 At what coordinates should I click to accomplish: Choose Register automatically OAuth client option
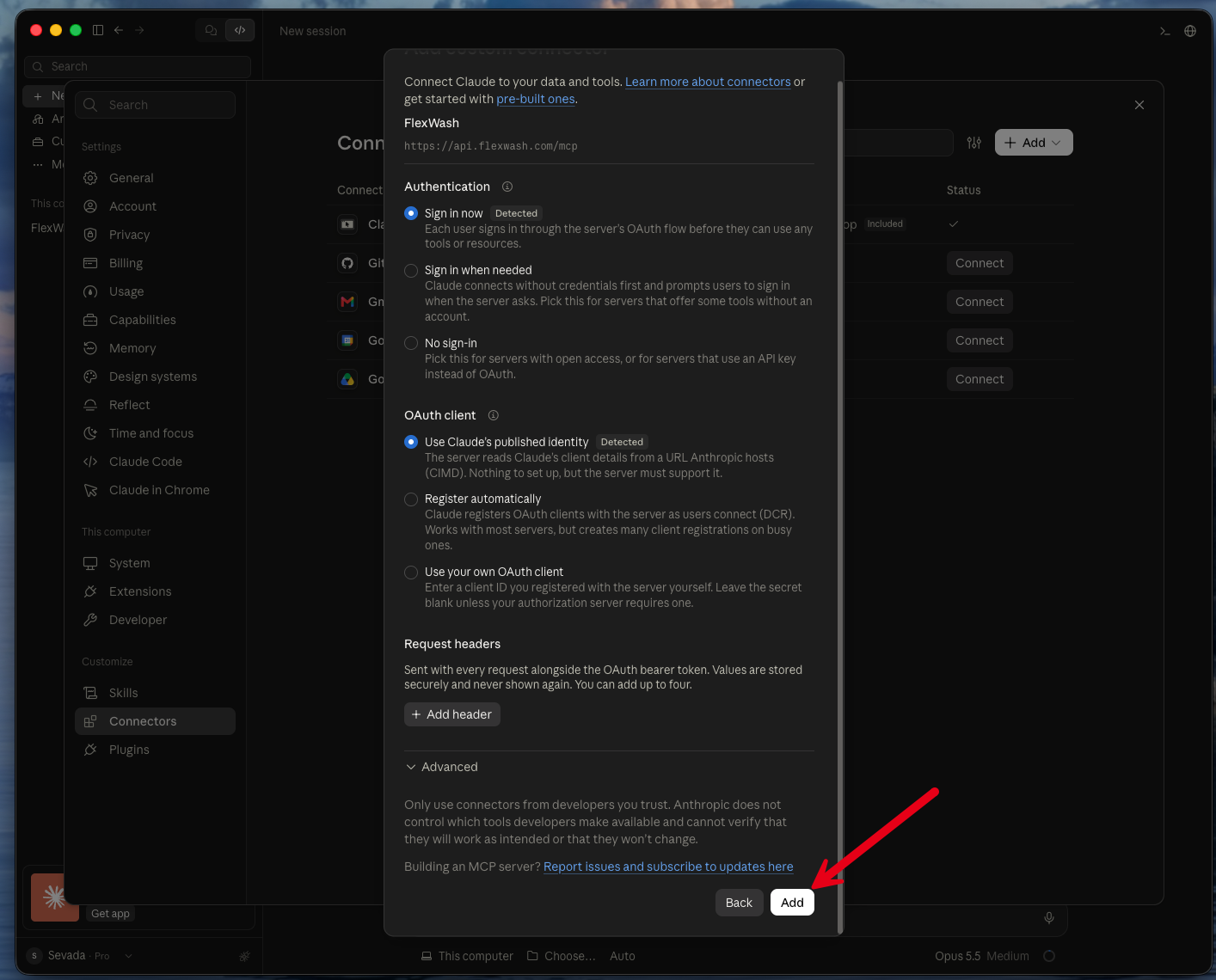[x=411, y=499]
